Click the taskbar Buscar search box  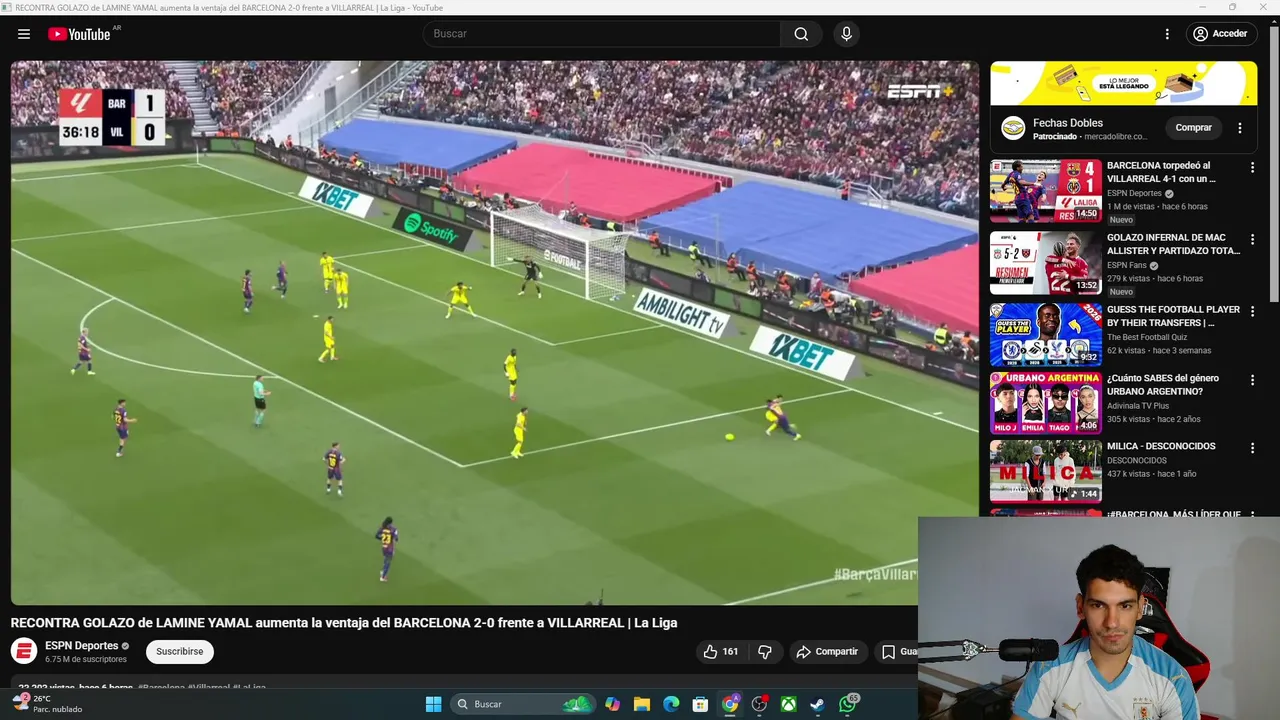[x=523, y=704]
